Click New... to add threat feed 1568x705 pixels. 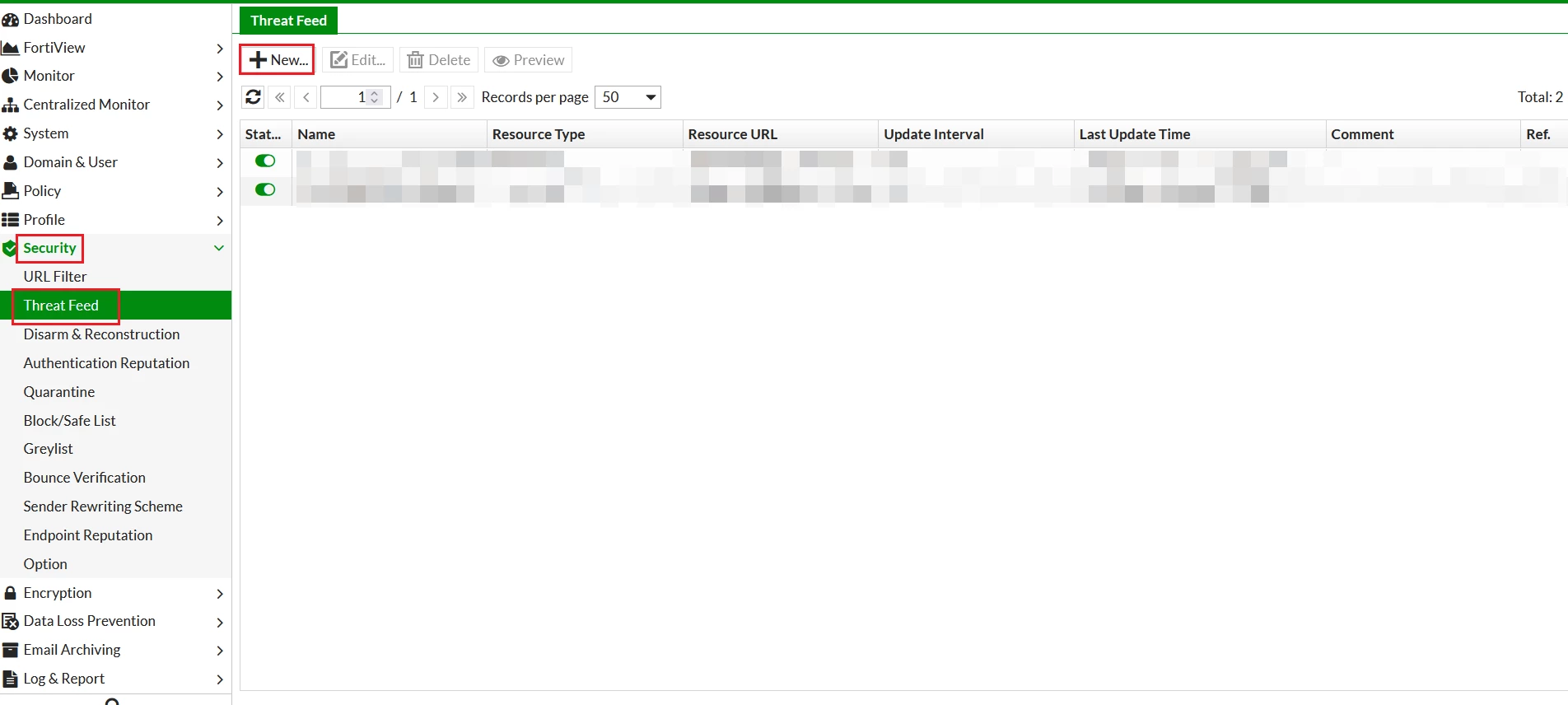tap(278, 60)
